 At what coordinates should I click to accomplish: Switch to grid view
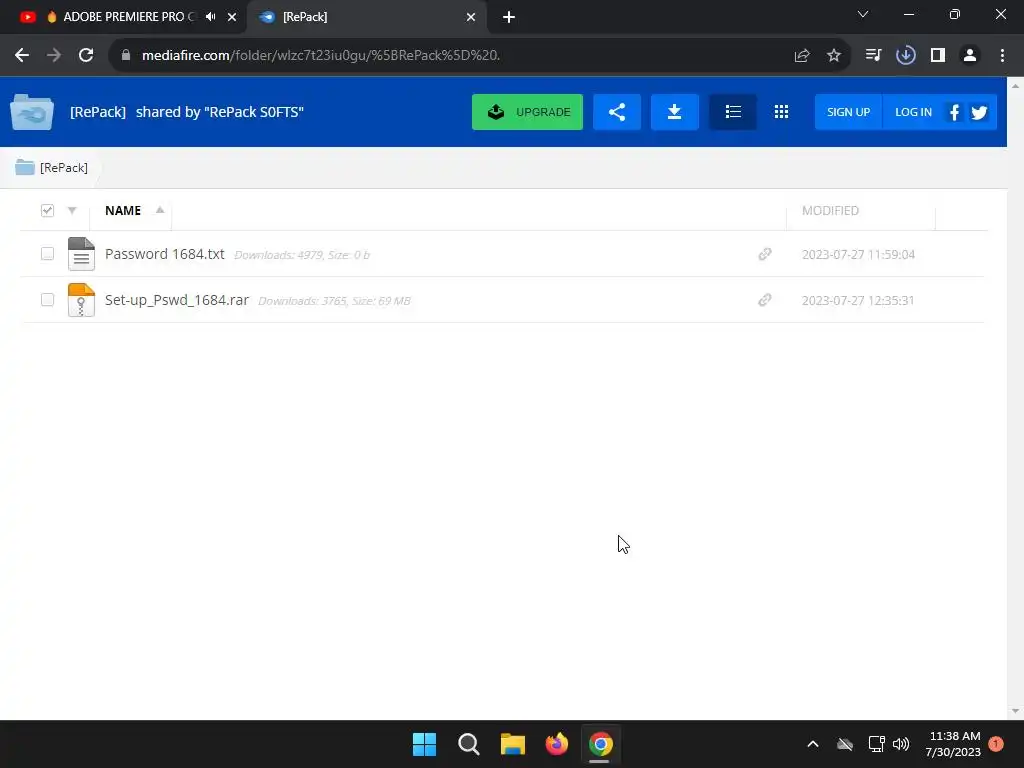tap(781, 112)
